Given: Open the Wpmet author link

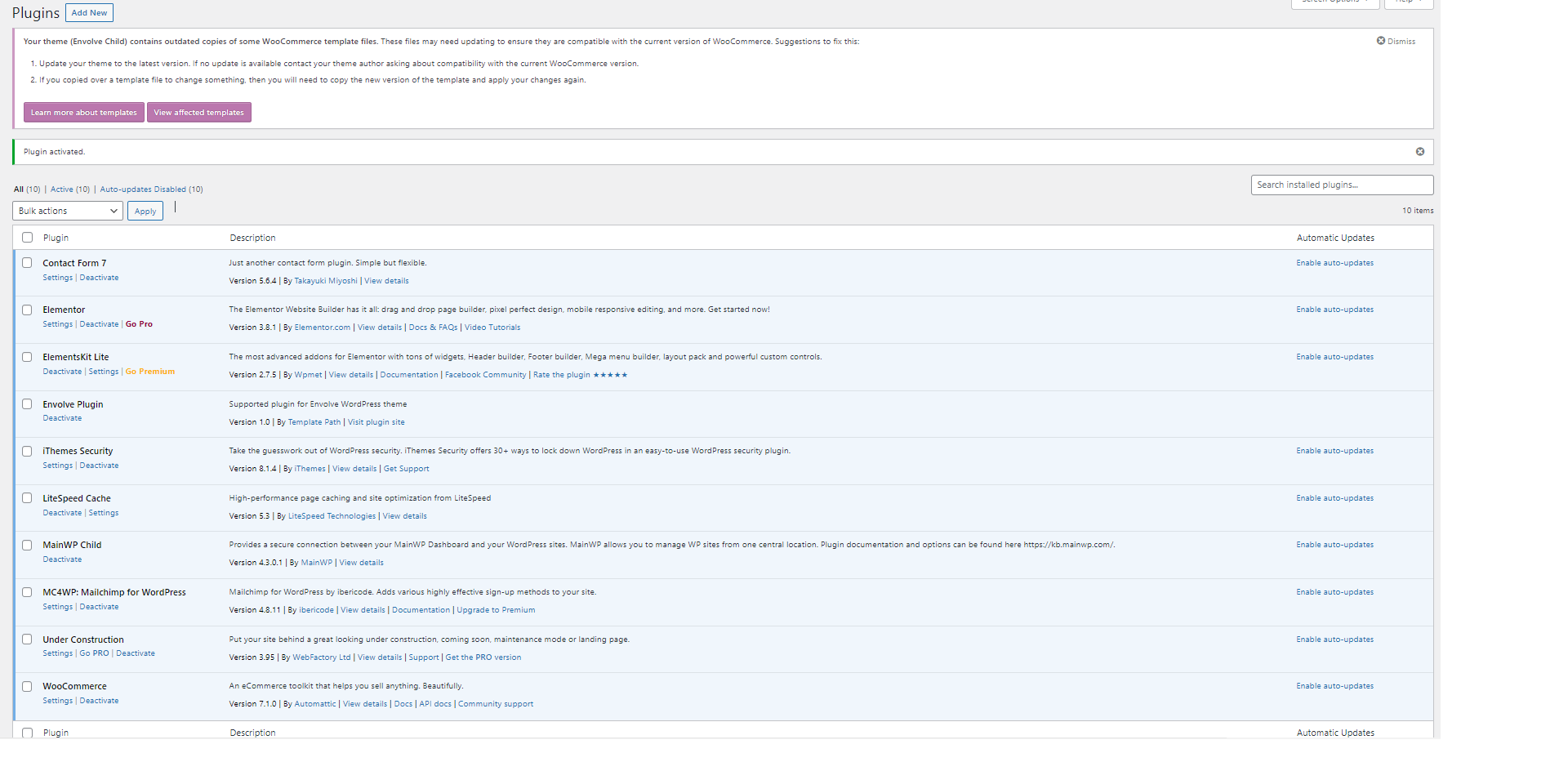Looking at the screenshot, I should pos(308,375).
